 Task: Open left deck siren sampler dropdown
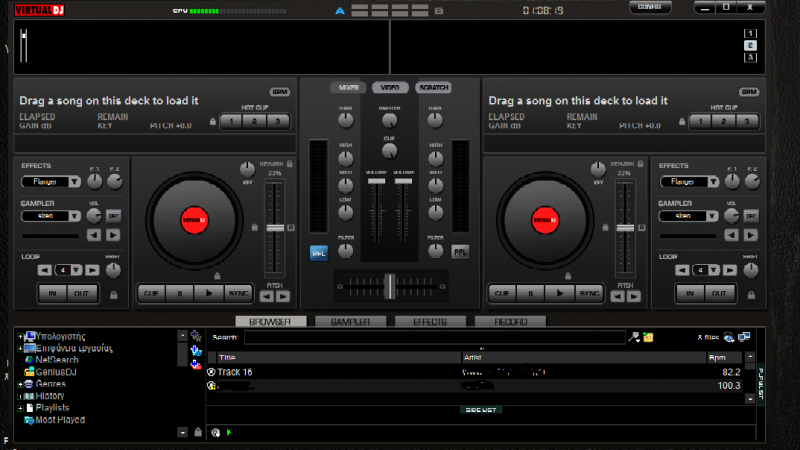pos(74,216)
